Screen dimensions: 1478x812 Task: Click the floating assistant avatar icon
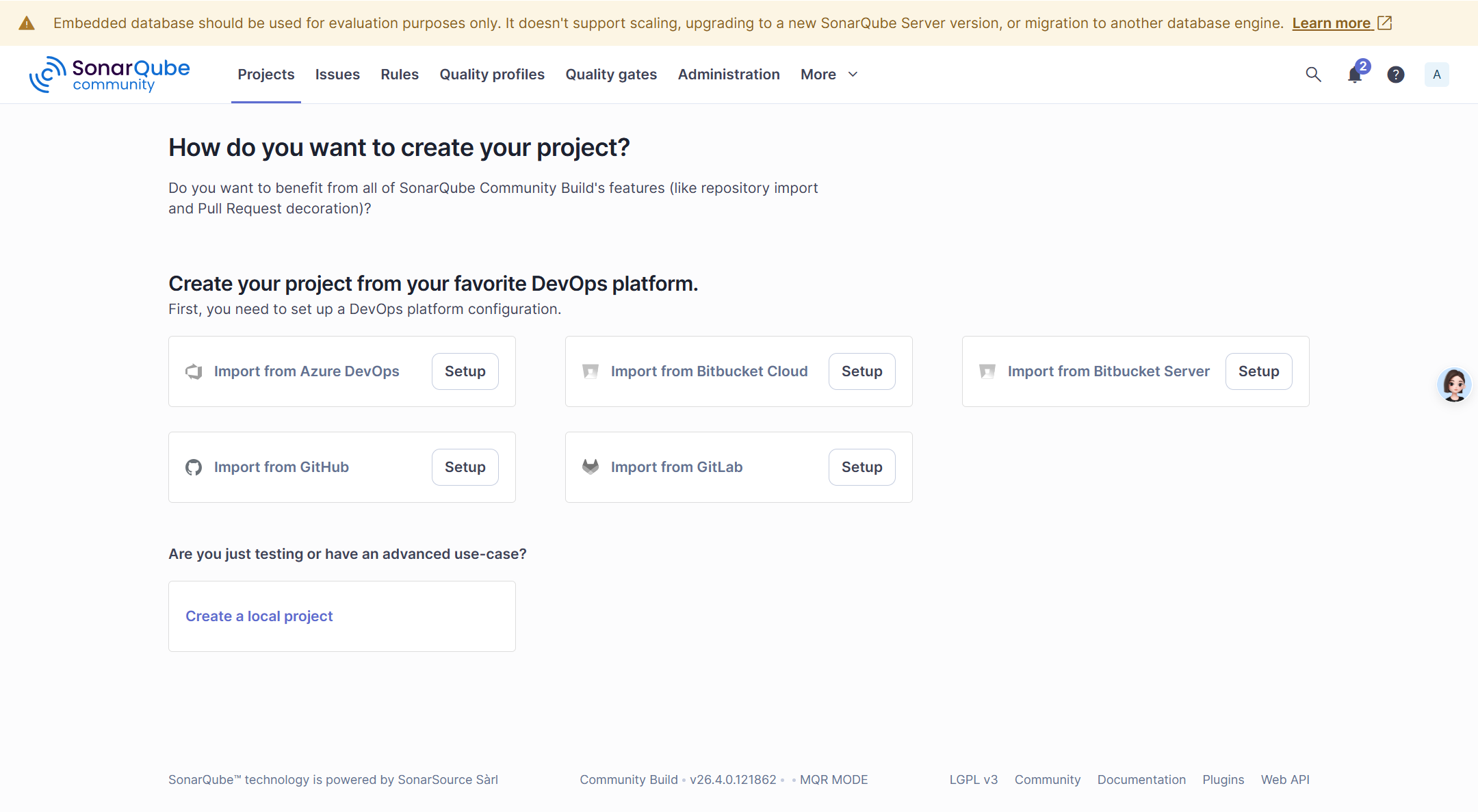(x=1454, y=384)
